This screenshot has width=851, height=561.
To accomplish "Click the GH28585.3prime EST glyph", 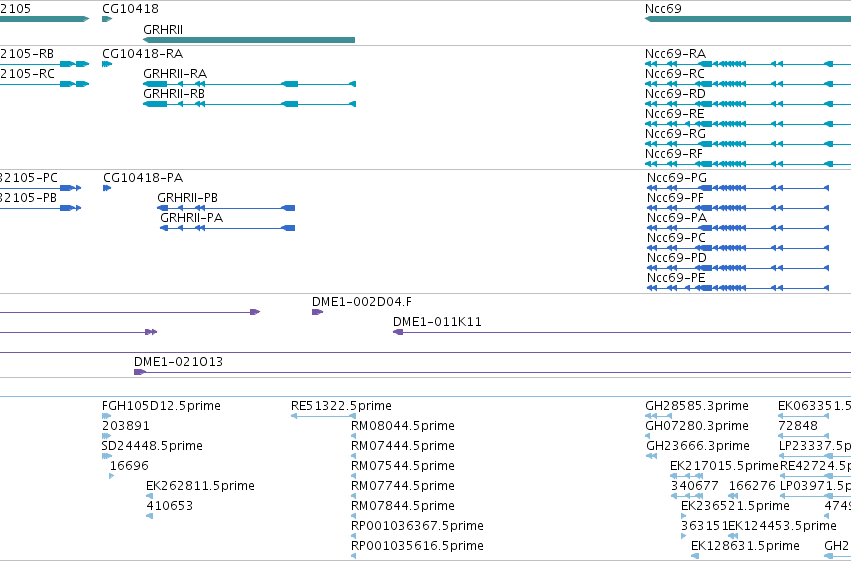I will pyautogui.click(x=661, y=416).
